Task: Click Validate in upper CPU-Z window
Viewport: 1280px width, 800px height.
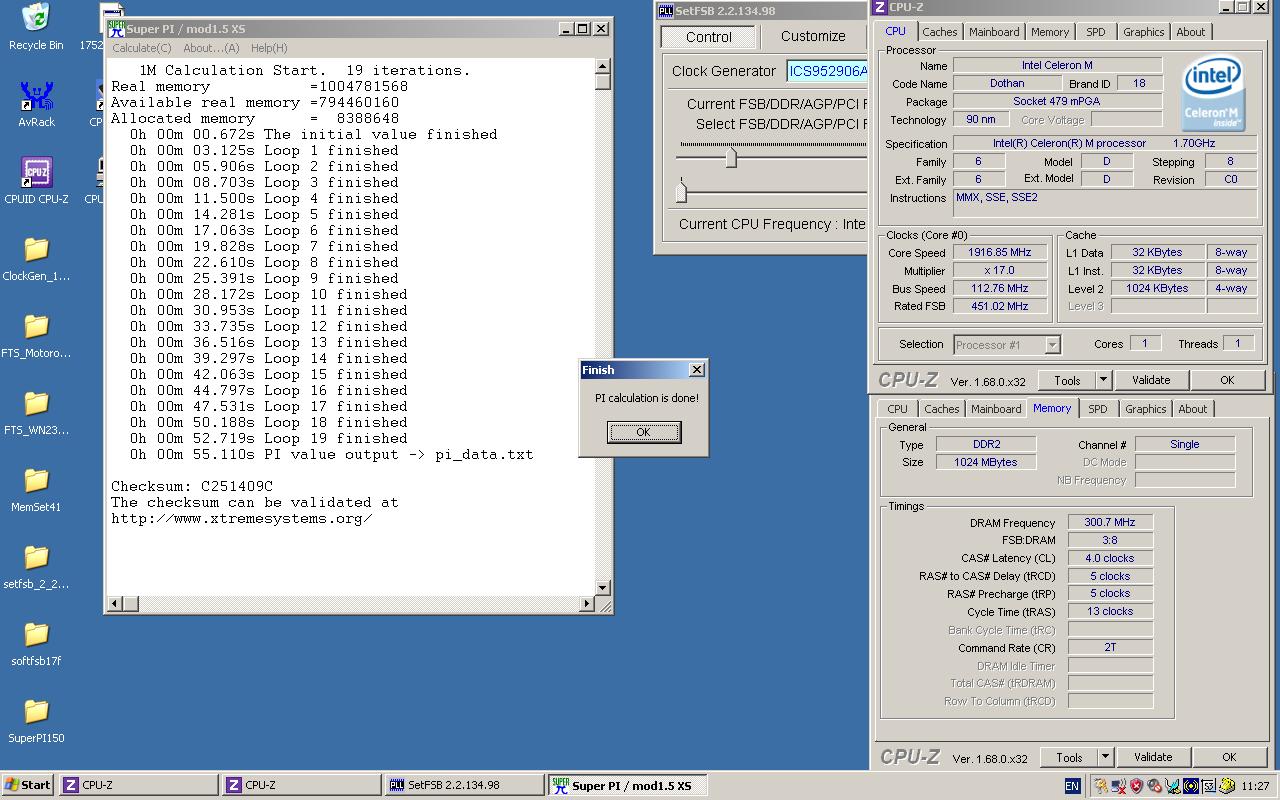Action: 1151,380
